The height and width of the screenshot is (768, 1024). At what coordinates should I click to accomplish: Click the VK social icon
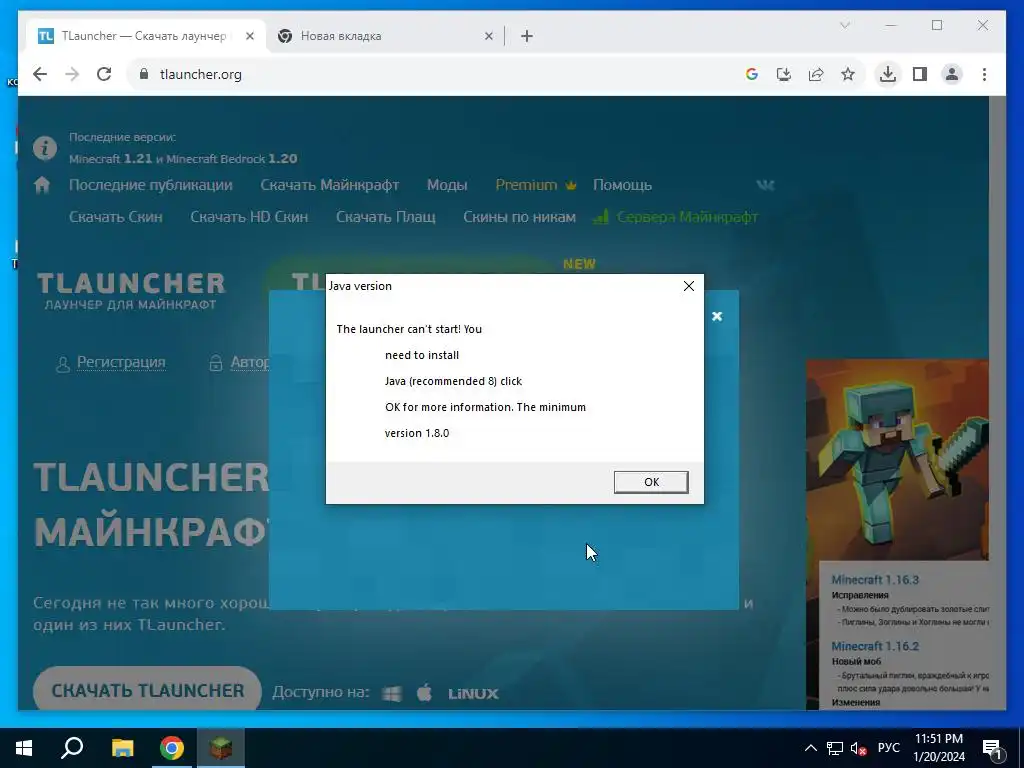click(765, 185)
